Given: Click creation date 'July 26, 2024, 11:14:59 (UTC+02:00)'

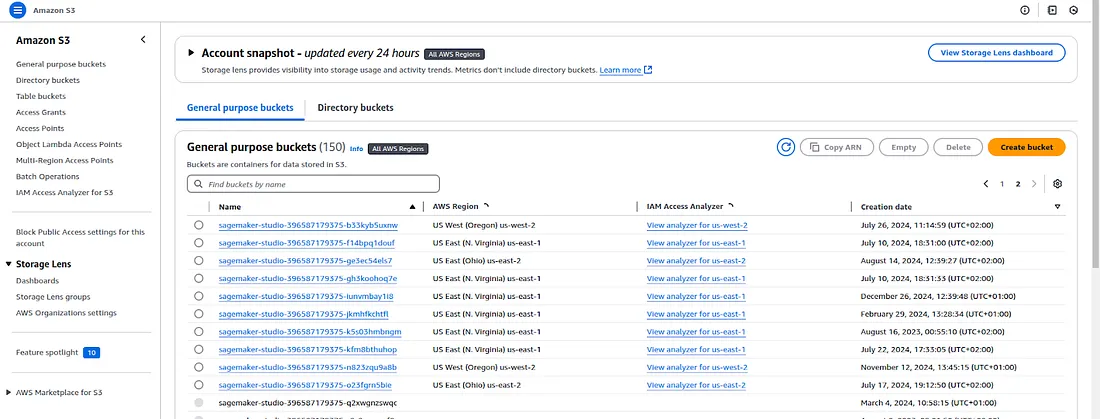Looking at the screenshot, I should (927, 225).
